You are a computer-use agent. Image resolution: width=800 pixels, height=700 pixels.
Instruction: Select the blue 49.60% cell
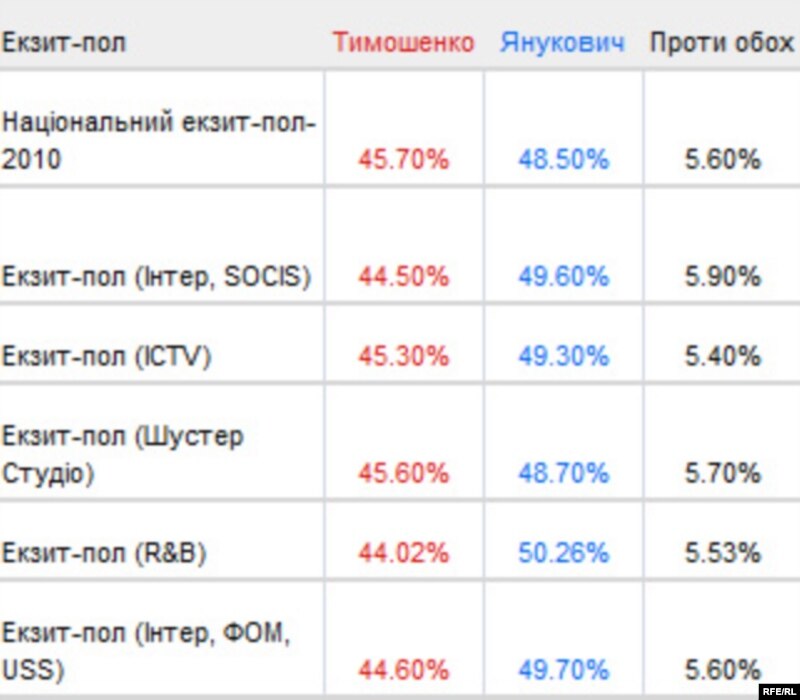click(563, 276)
